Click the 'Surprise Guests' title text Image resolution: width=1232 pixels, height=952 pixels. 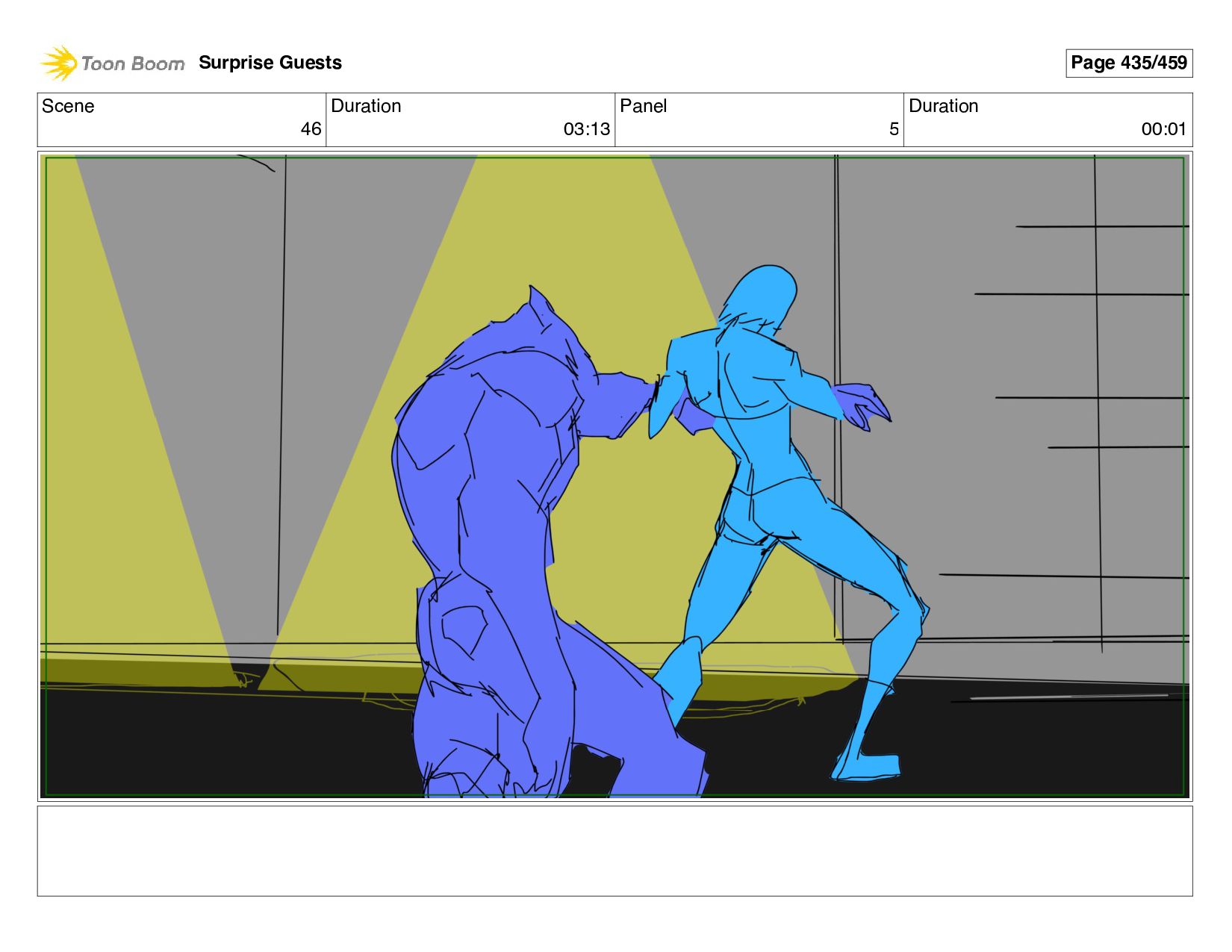point(270,63)
